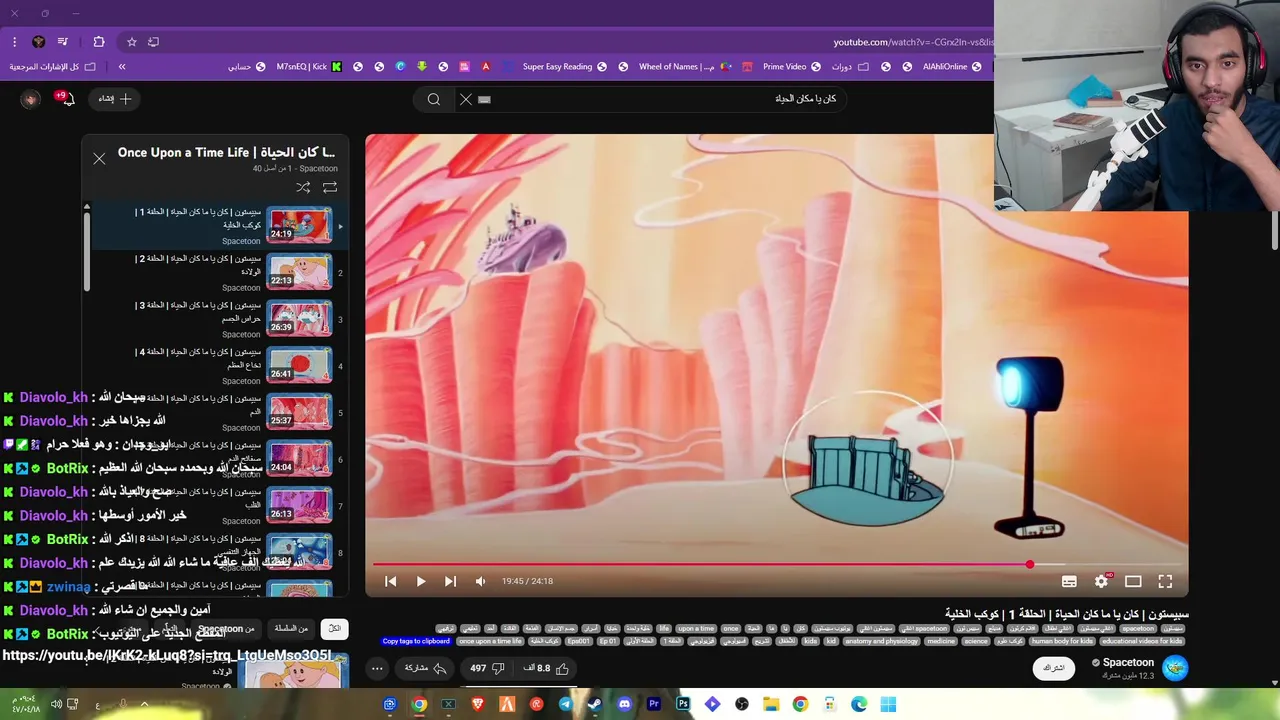Click the progress bar scrubber handle
The width and height of the screenshot is (1280, 720).
(x=1030, y=565)
